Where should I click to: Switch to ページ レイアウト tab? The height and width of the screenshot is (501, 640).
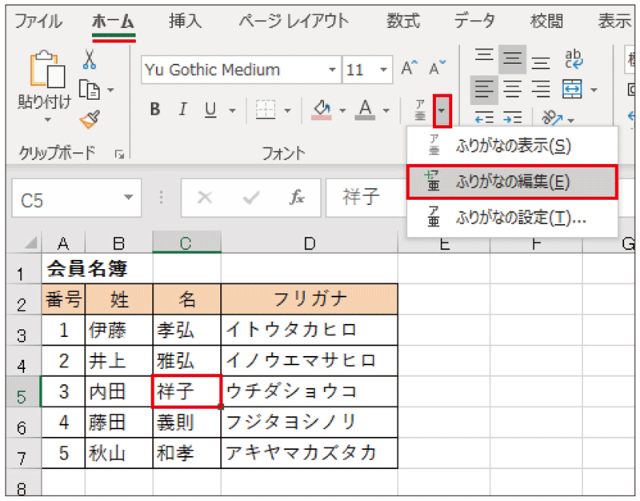[294, 21]
